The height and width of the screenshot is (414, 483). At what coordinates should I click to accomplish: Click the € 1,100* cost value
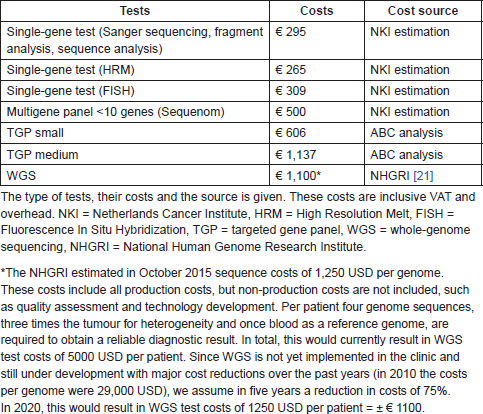click(298, 175)
